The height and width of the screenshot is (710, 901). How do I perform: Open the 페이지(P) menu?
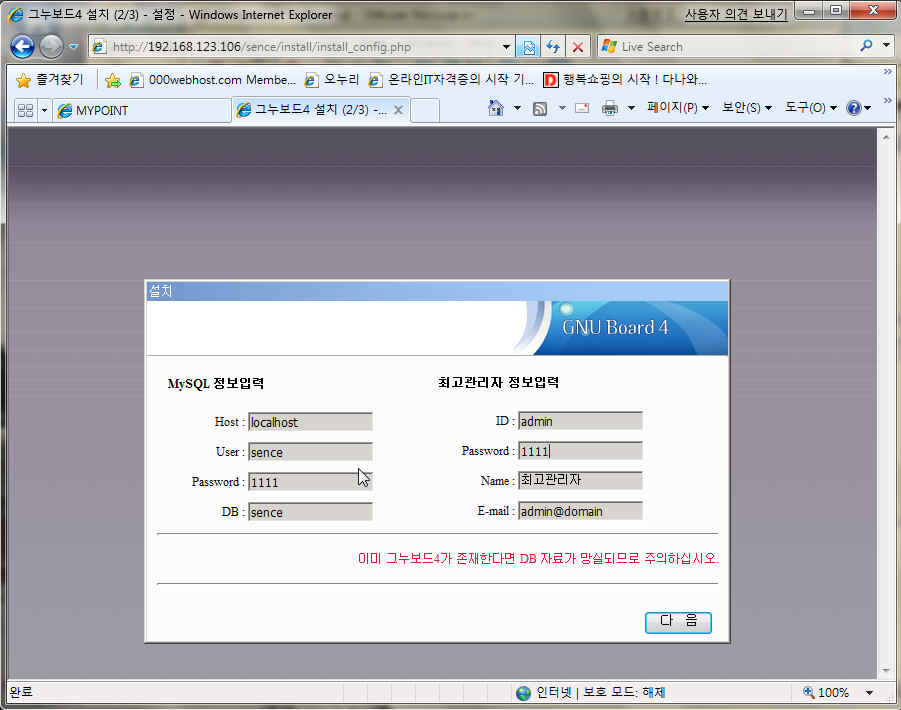pyautogui.click(x=678, y=107)
